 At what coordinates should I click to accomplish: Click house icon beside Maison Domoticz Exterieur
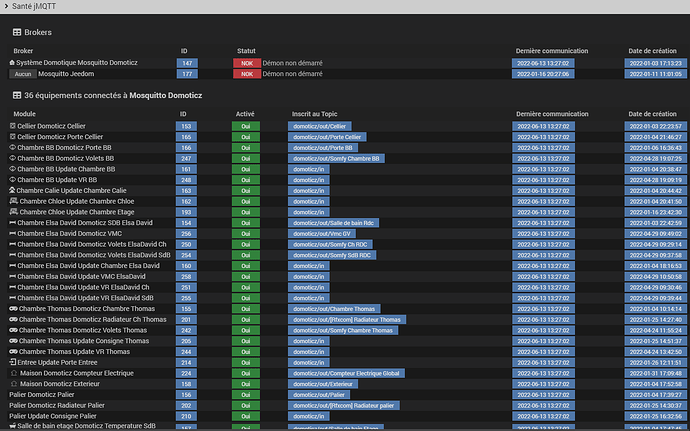point(14,384)
